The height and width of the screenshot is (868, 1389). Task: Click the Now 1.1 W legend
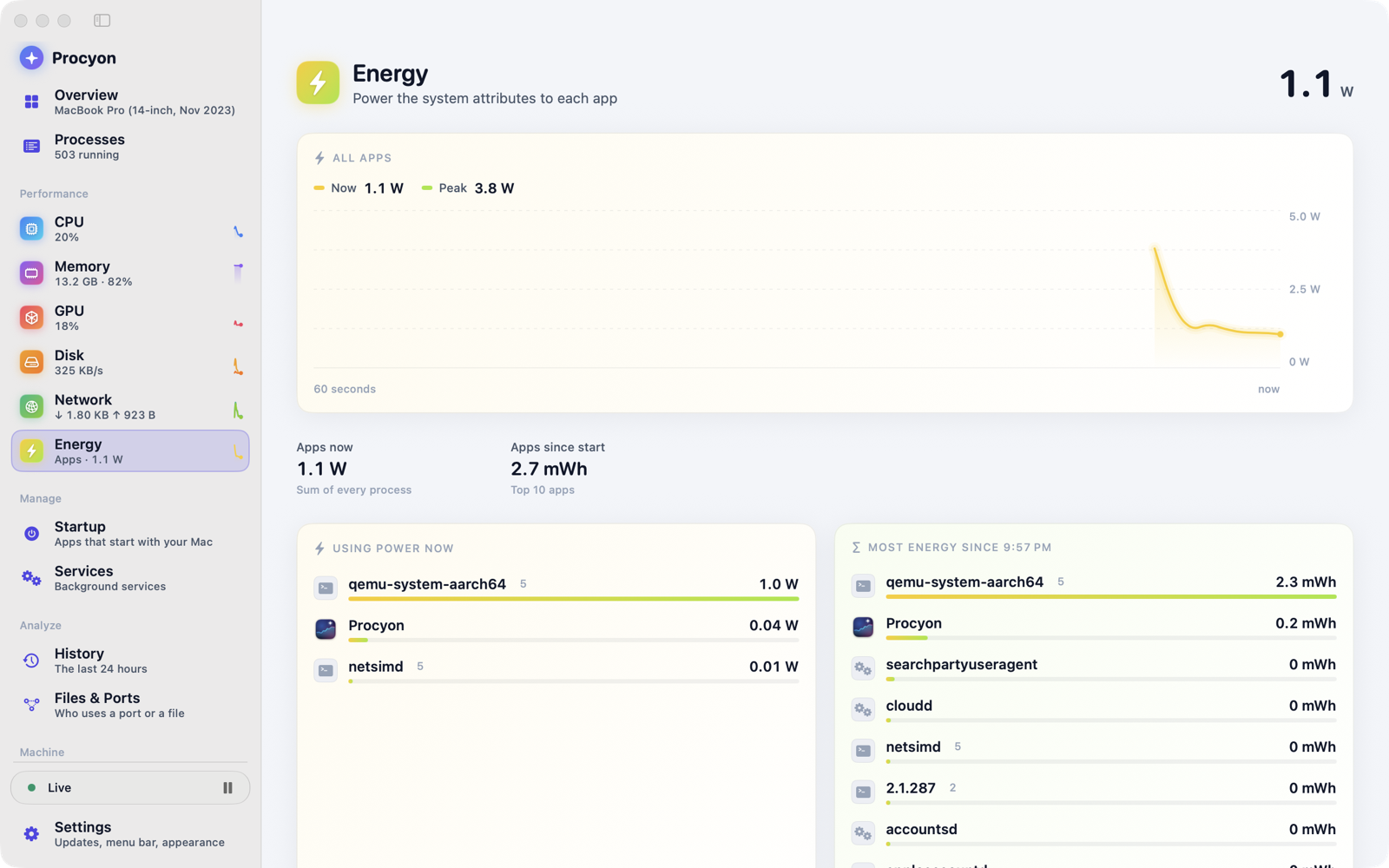[359, 188]
